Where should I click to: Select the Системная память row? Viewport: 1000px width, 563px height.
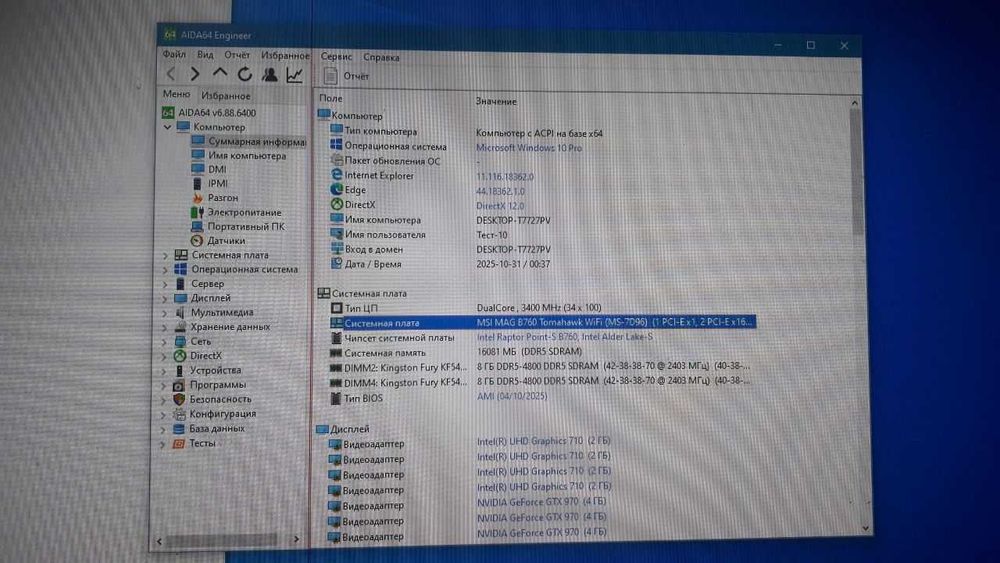click(x=456, y=352)
